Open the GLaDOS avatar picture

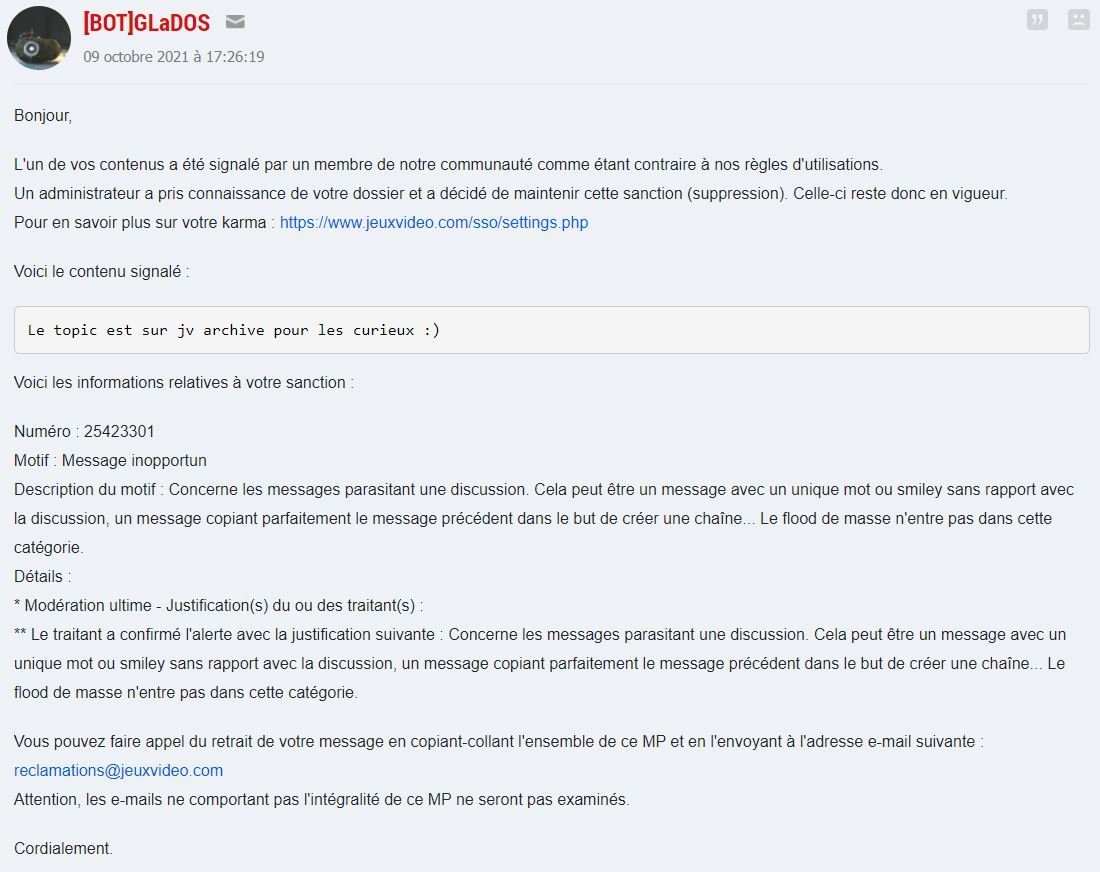(39, 38)
